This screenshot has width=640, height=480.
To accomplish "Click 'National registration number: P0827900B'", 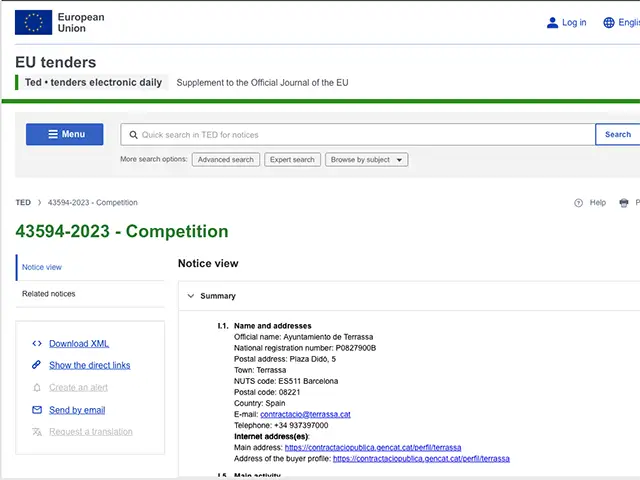I will pyautogui.click(x=305, y=348).
